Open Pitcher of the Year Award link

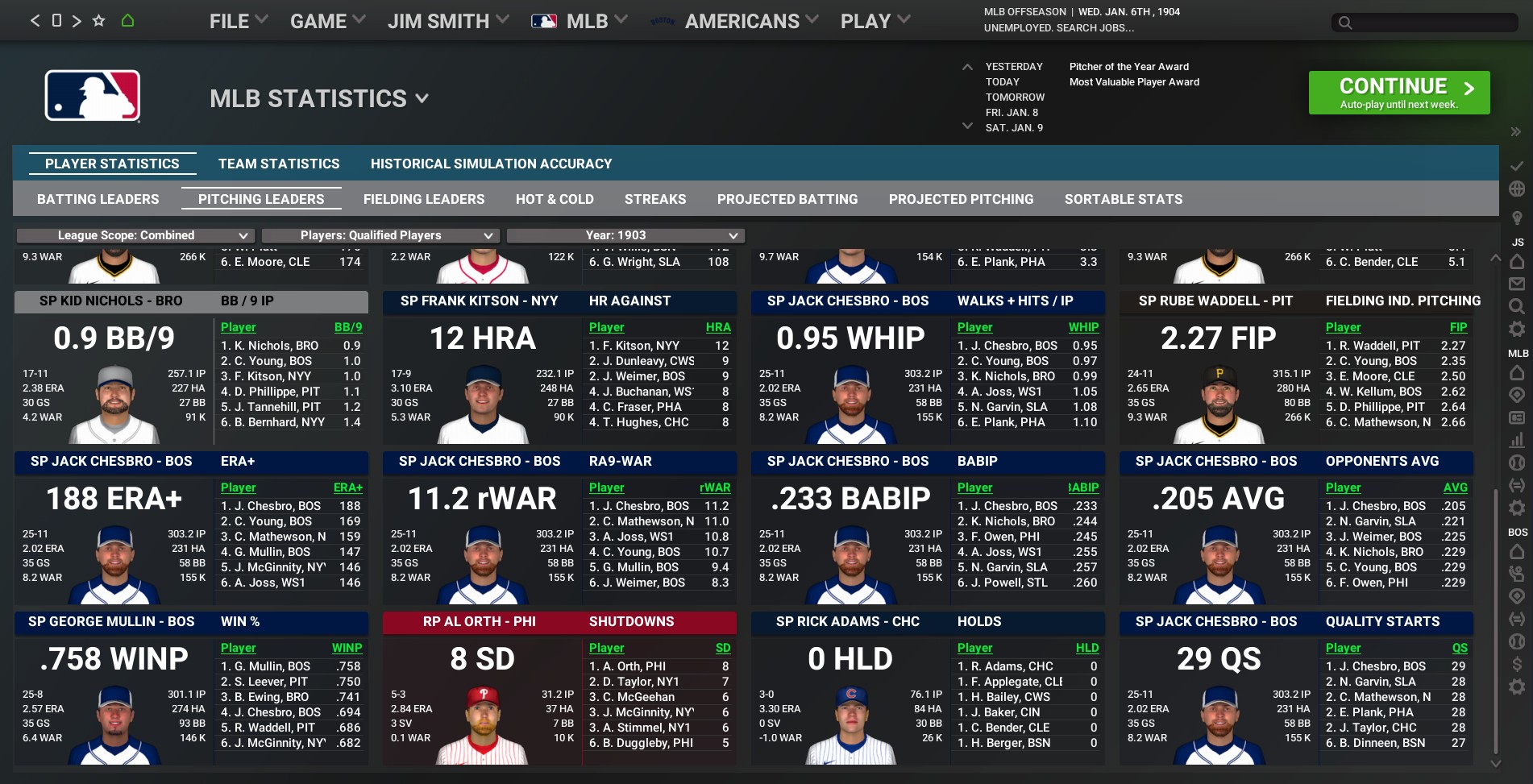[x=1128, y=67]
